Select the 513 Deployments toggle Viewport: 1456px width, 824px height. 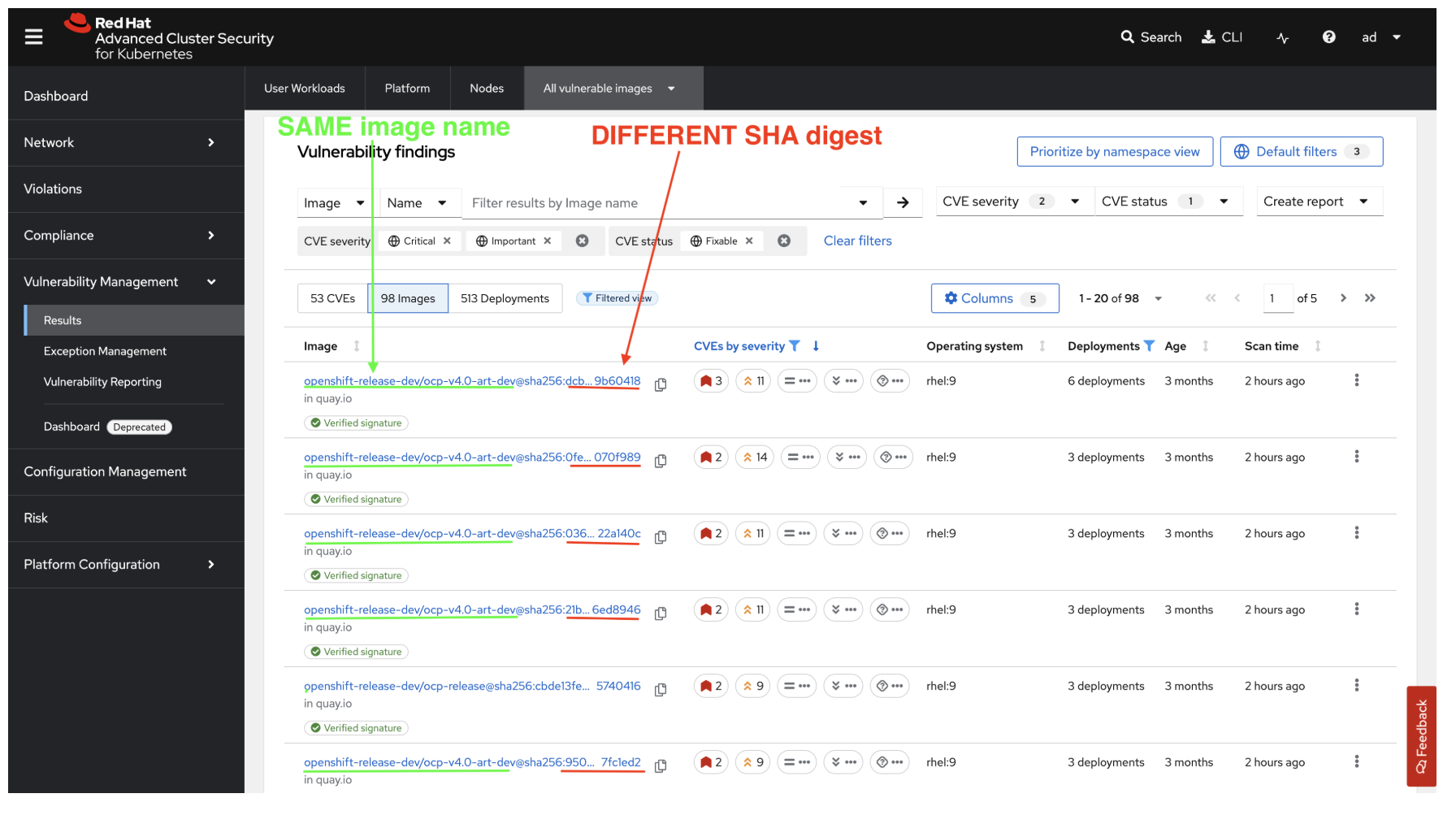click(505, 298)
